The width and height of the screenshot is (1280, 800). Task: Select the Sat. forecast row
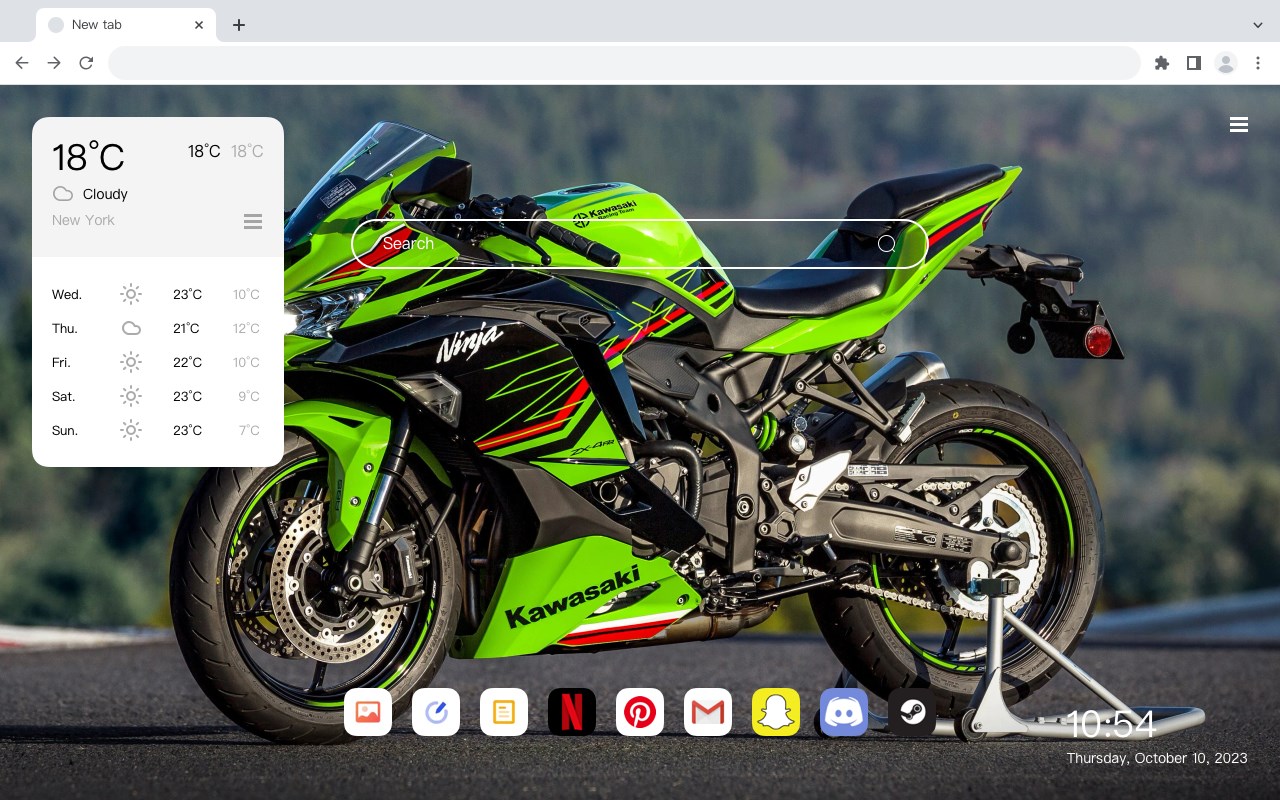point(157,396)
